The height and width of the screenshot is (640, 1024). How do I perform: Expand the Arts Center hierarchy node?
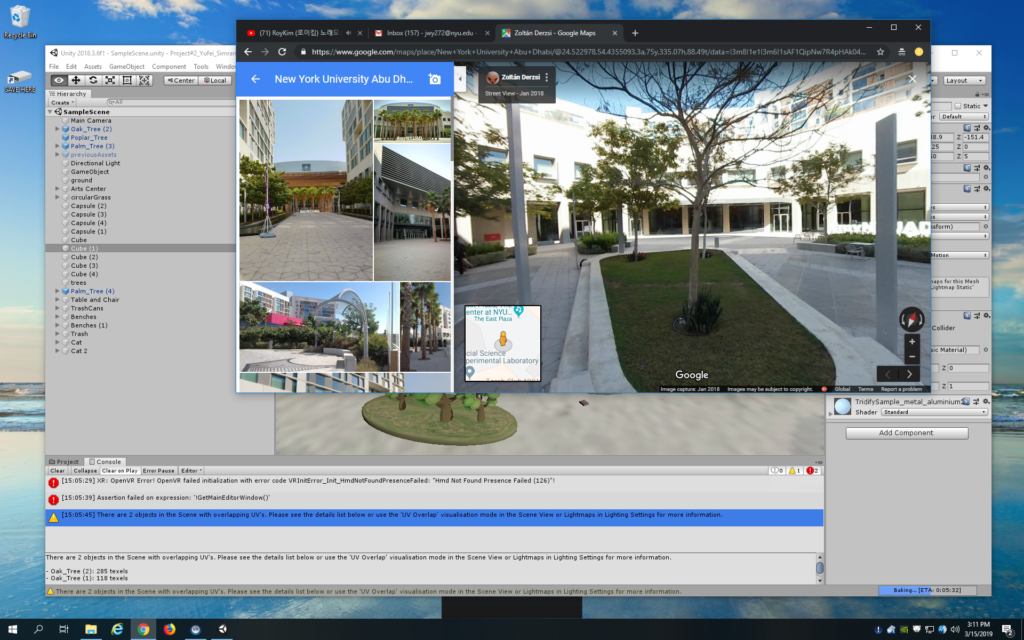click(x=57, y=189)
